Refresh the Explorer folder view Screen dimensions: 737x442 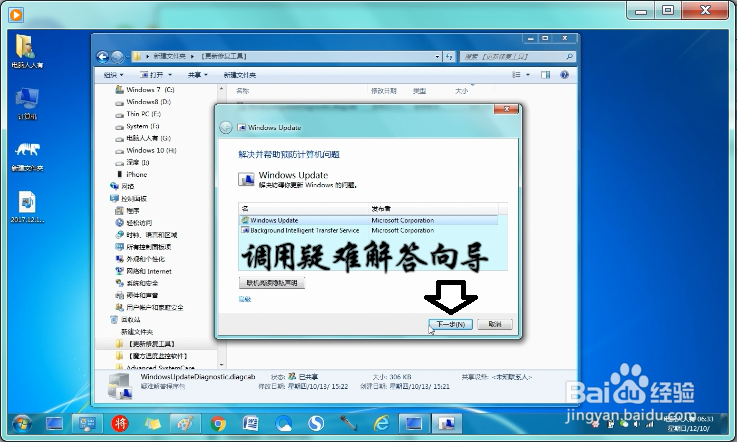449,56
